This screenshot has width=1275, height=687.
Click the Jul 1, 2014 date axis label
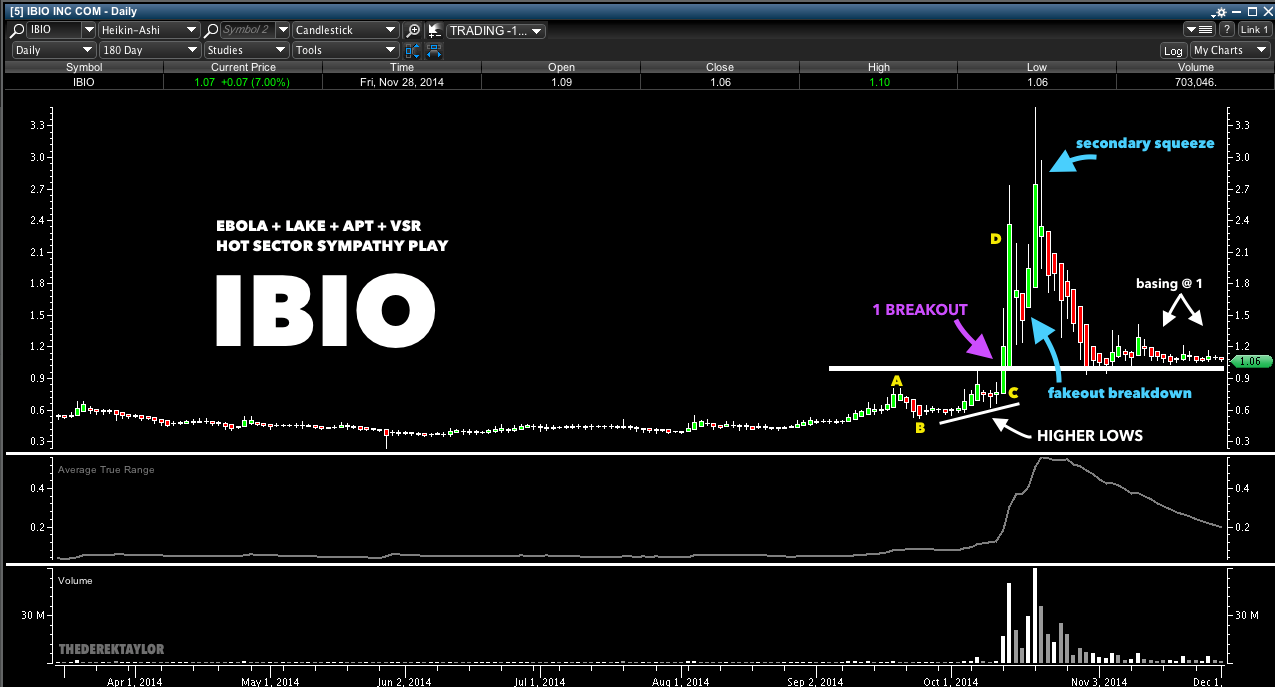point(541,681)
